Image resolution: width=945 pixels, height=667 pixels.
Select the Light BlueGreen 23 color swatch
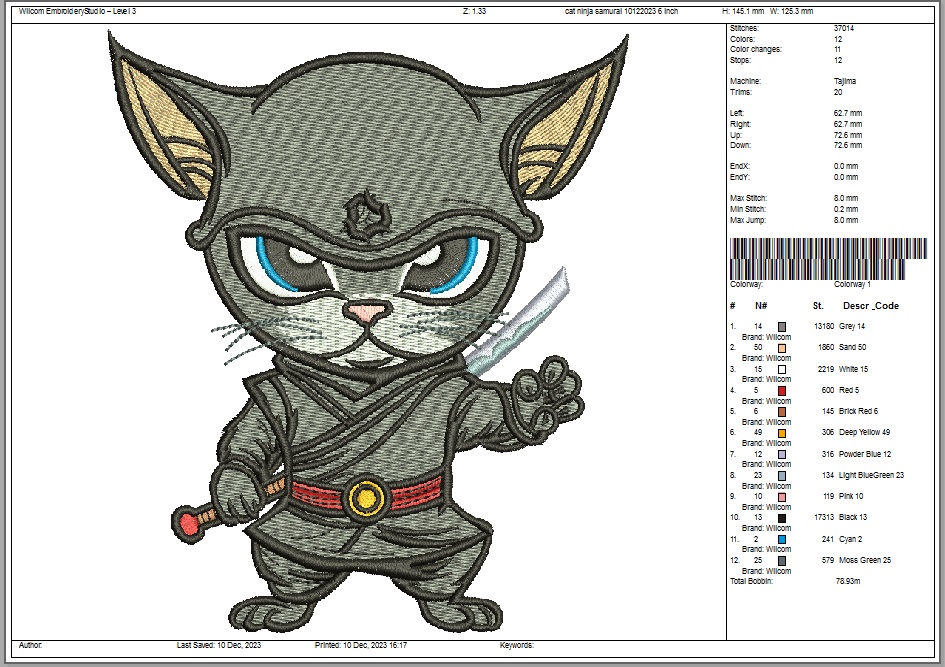782,476
